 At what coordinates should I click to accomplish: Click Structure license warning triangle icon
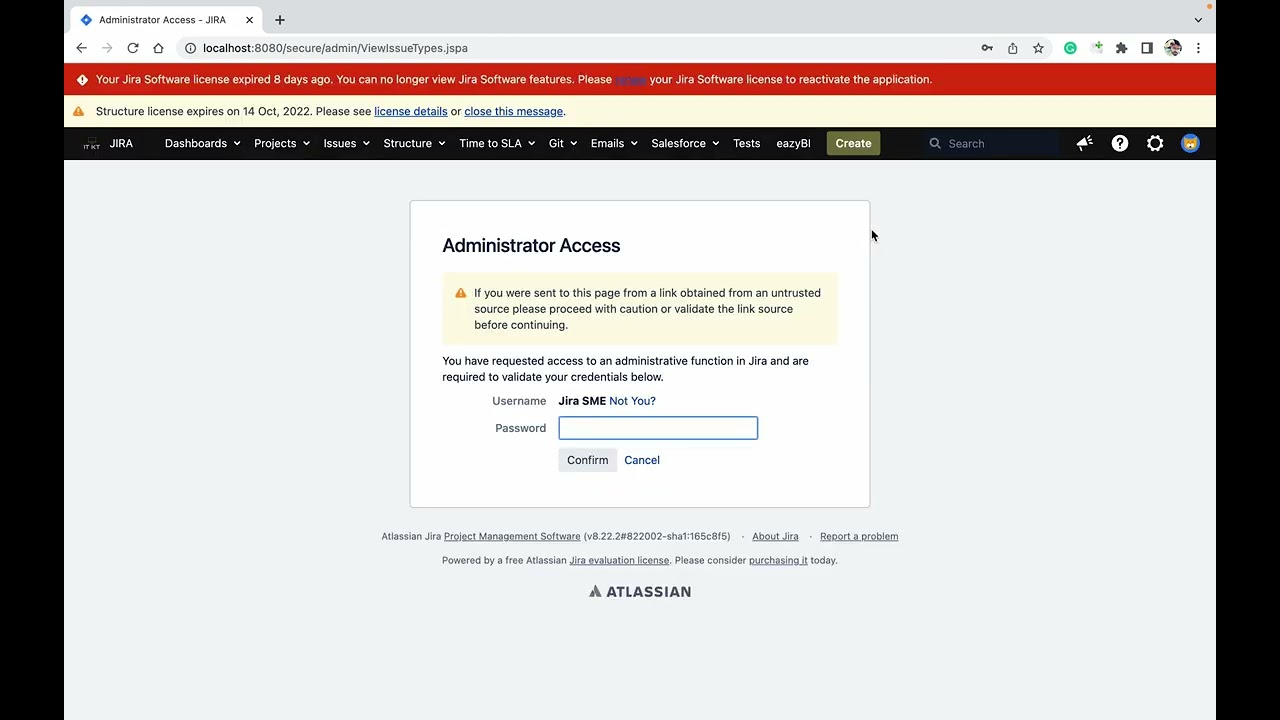click(78, 112)
